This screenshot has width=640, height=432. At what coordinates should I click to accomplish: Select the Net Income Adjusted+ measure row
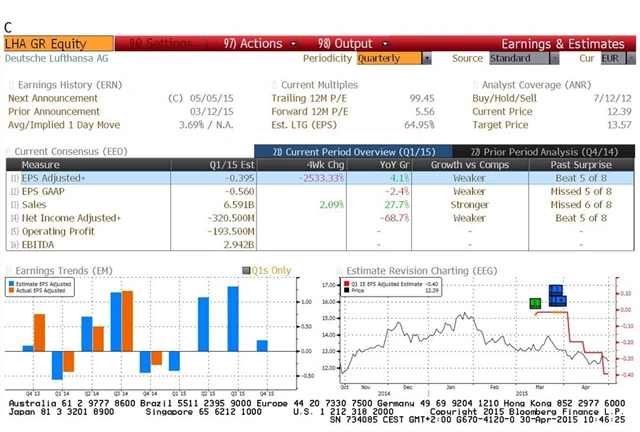71,217
